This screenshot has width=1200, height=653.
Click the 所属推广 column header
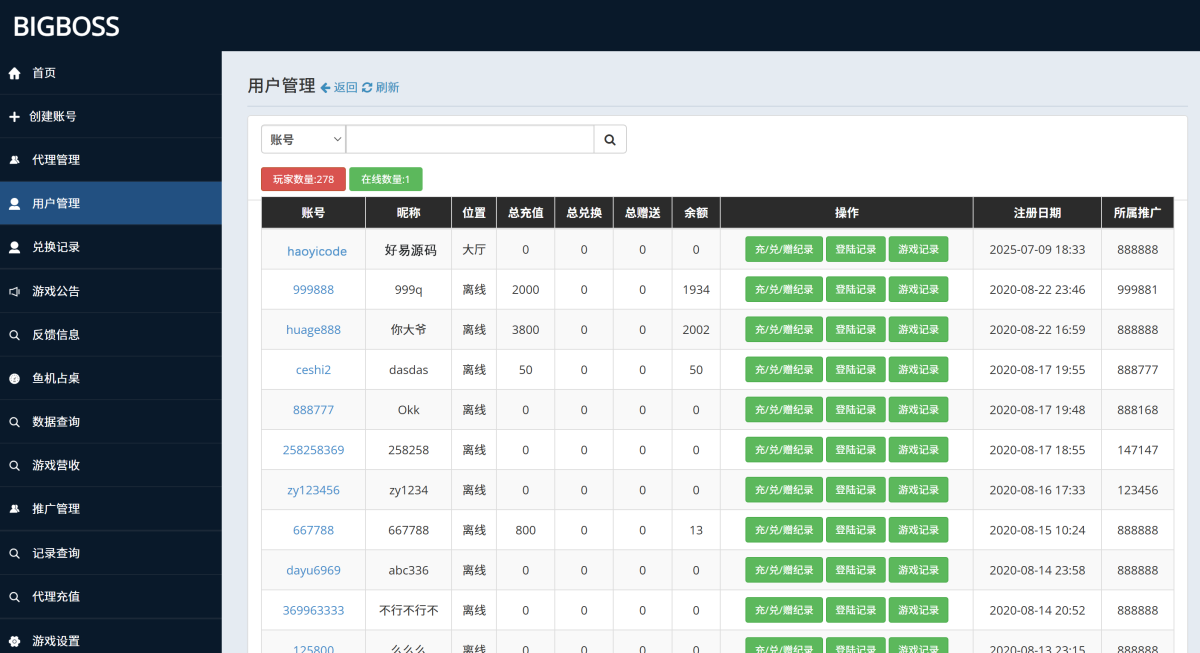point(1137,213)
